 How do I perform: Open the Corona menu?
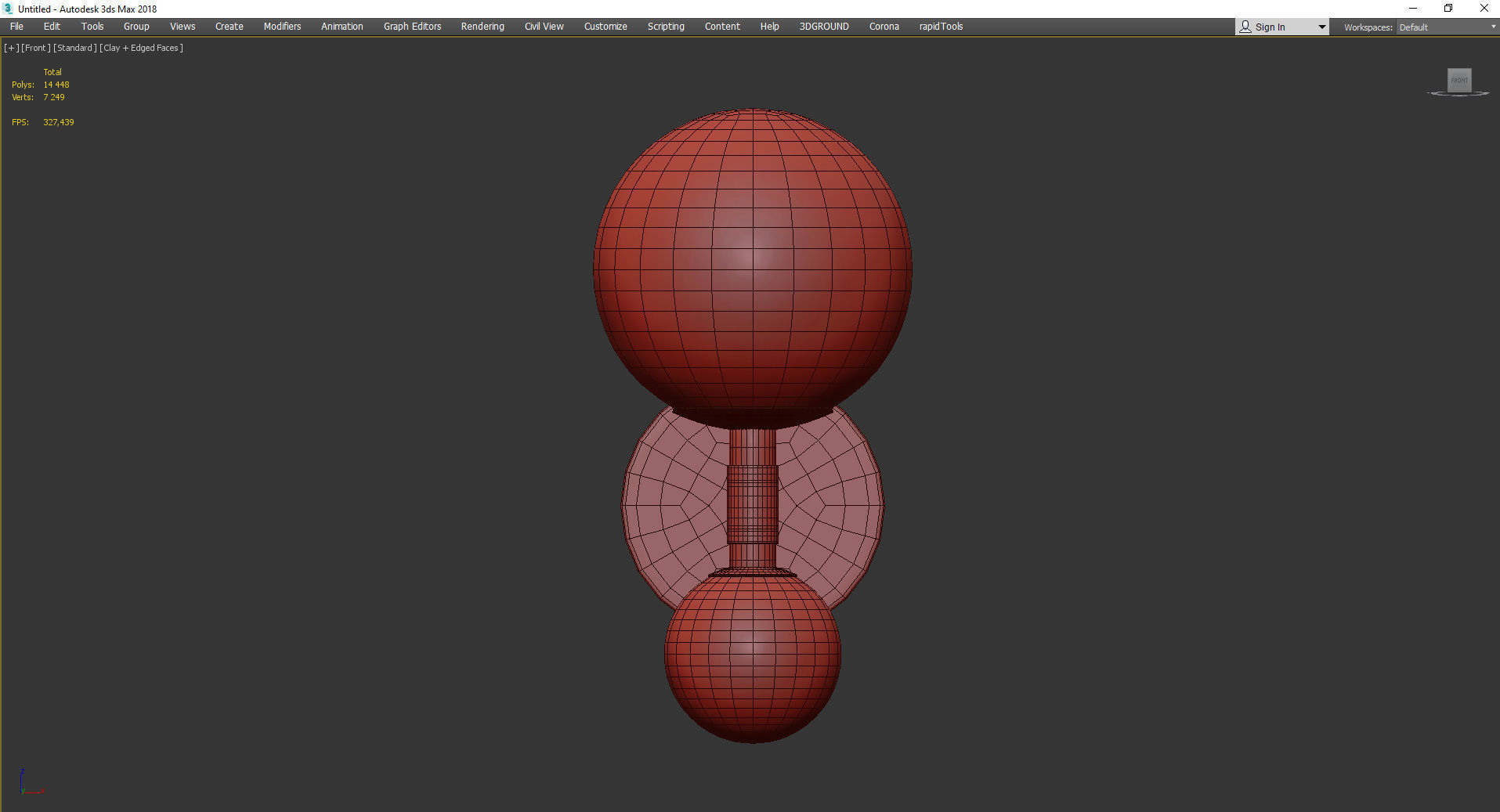(x=884, y=27)
